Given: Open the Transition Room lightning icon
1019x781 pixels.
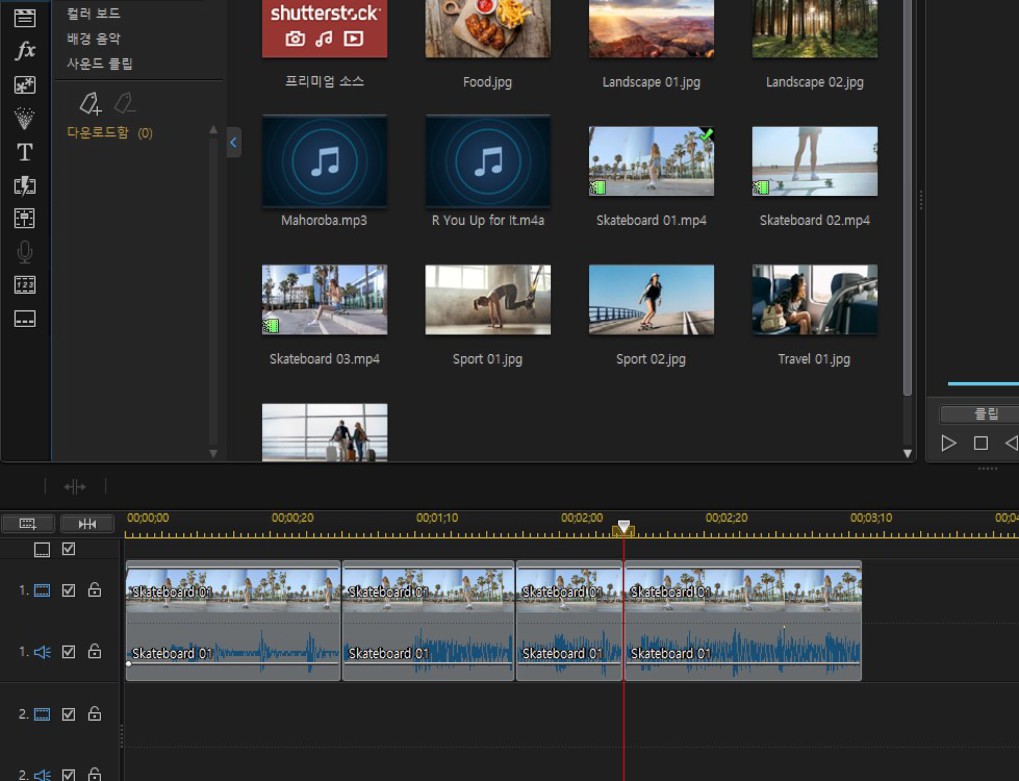Looking at the screenshot, I should 25,186.
